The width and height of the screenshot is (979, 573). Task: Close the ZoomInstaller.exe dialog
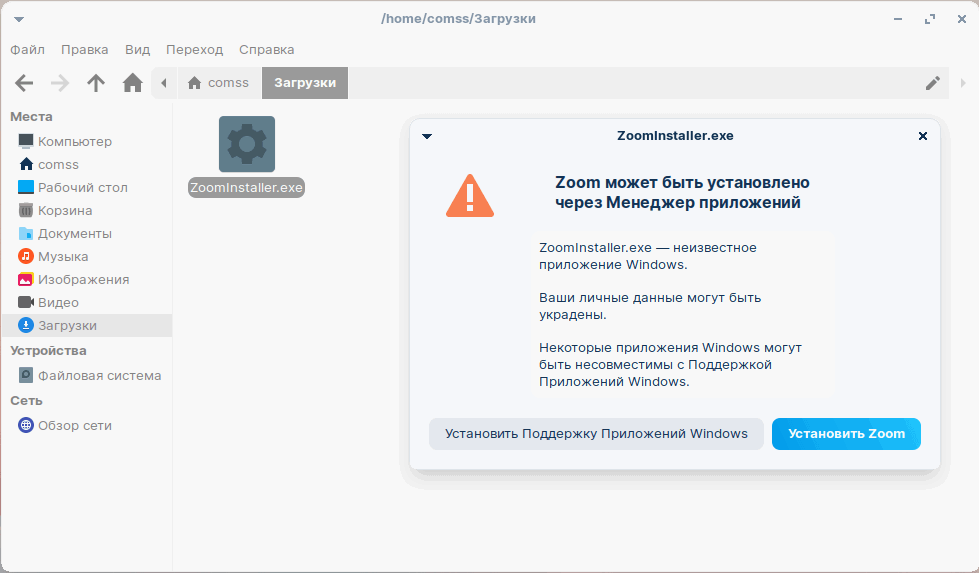[923, 136]
